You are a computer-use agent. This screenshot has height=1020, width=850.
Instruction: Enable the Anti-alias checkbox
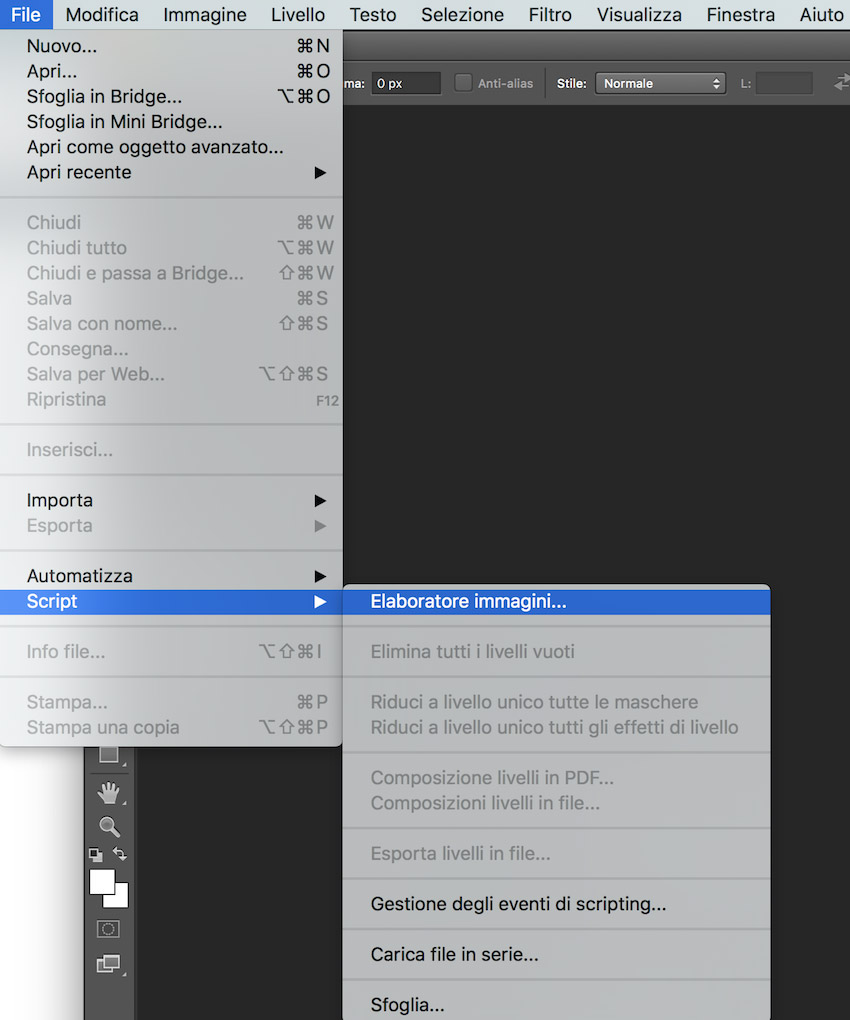464,83
